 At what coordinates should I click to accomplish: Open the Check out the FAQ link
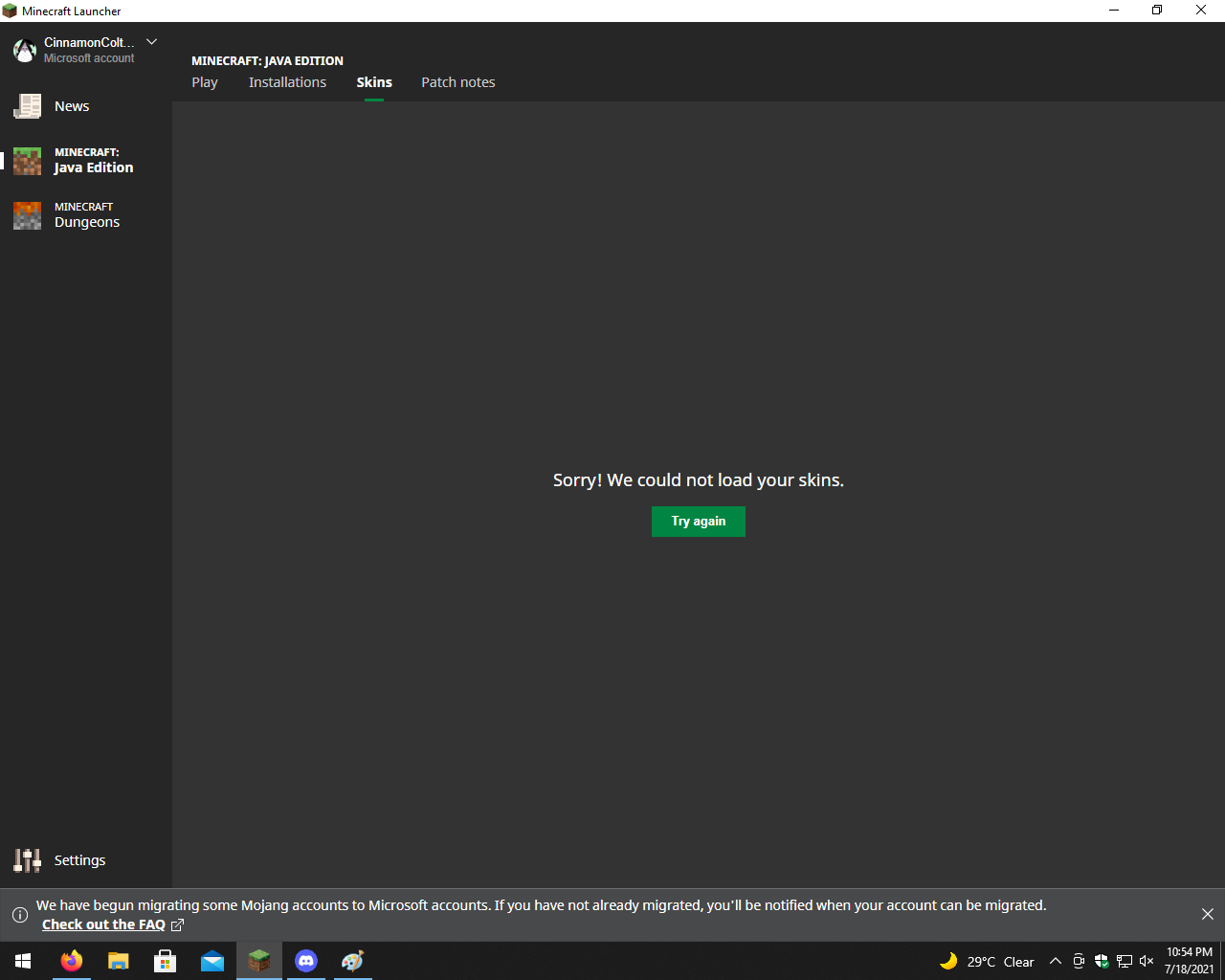pyautogui.click(x=103, y=924)
